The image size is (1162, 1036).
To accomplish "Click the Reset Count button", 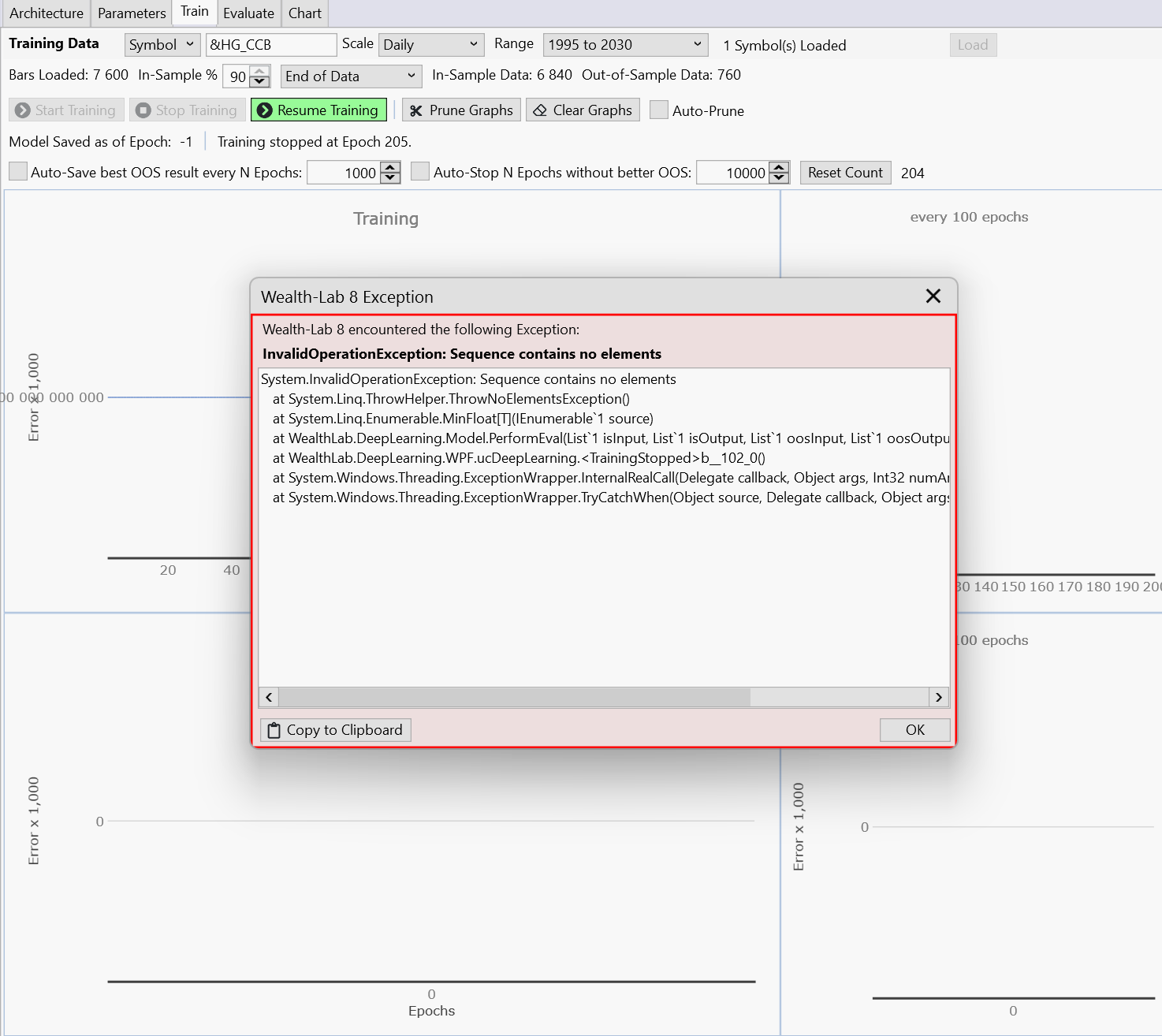I will click(845, 173).
